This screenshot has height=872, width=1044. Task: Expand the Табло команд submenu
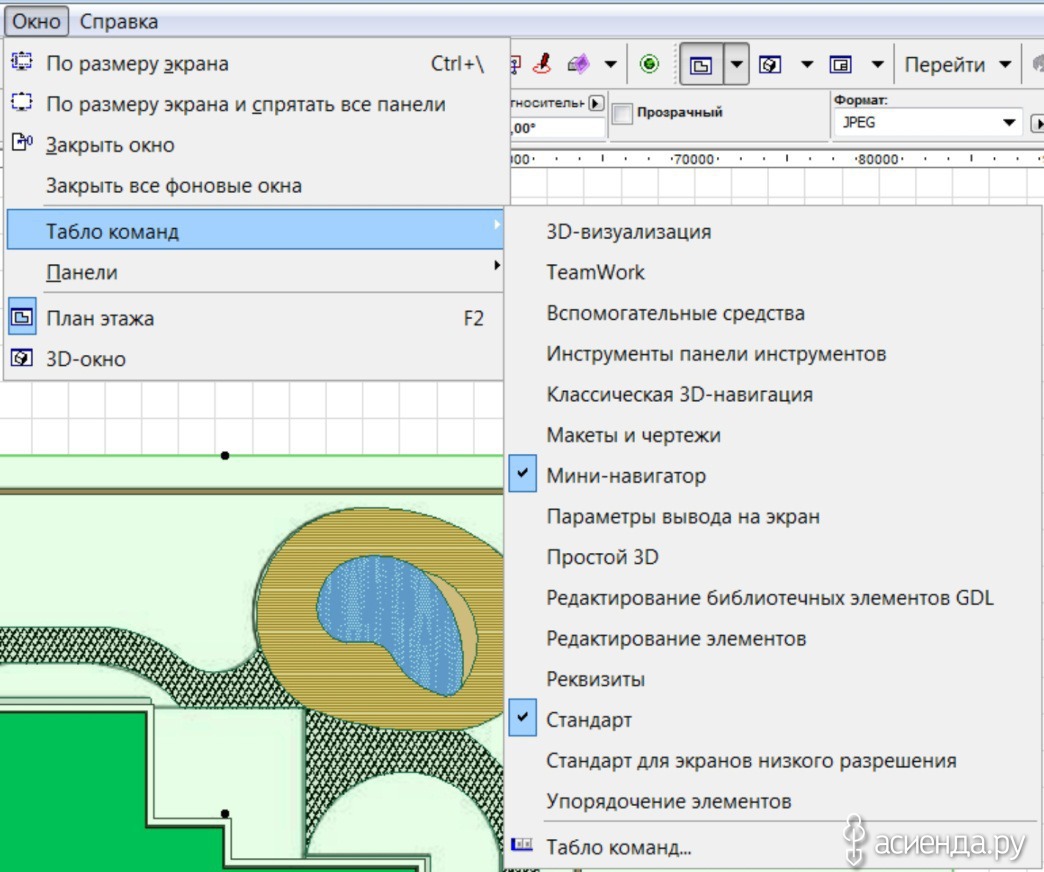[254, 230]
